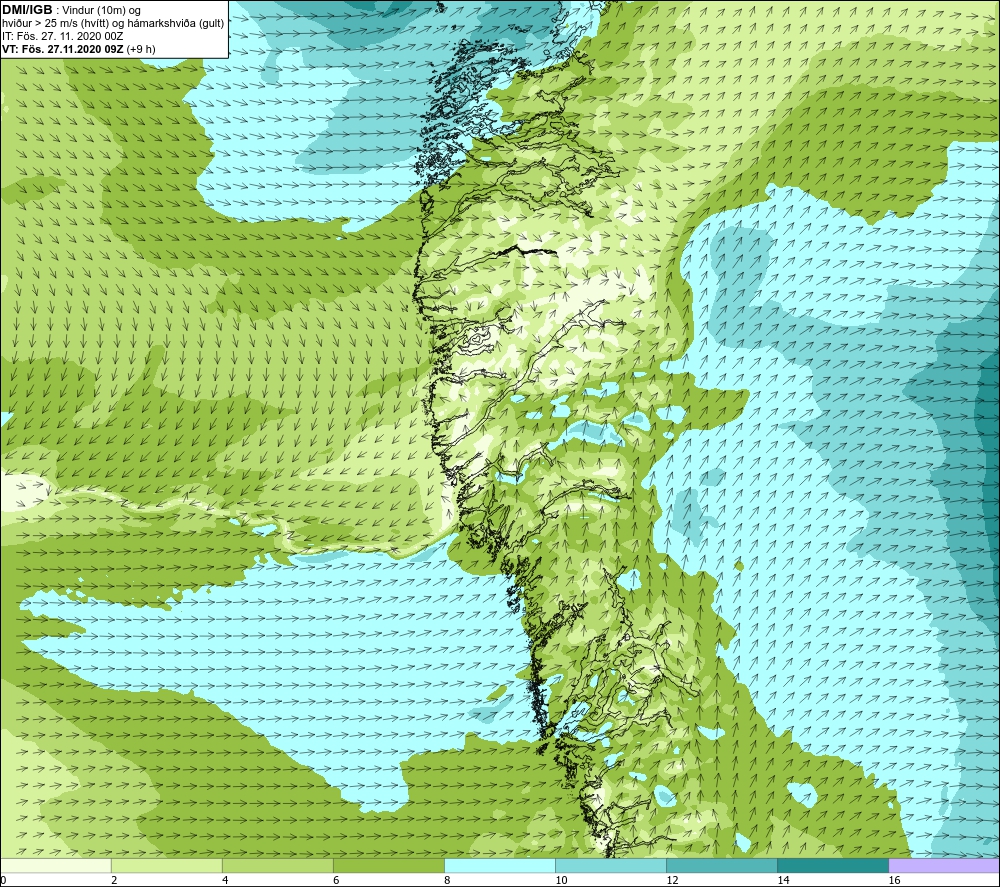This screenshot has height=887, width=1000.
Task: Click the '(+9 h)' forecast offset text
Action: point(141,49)
